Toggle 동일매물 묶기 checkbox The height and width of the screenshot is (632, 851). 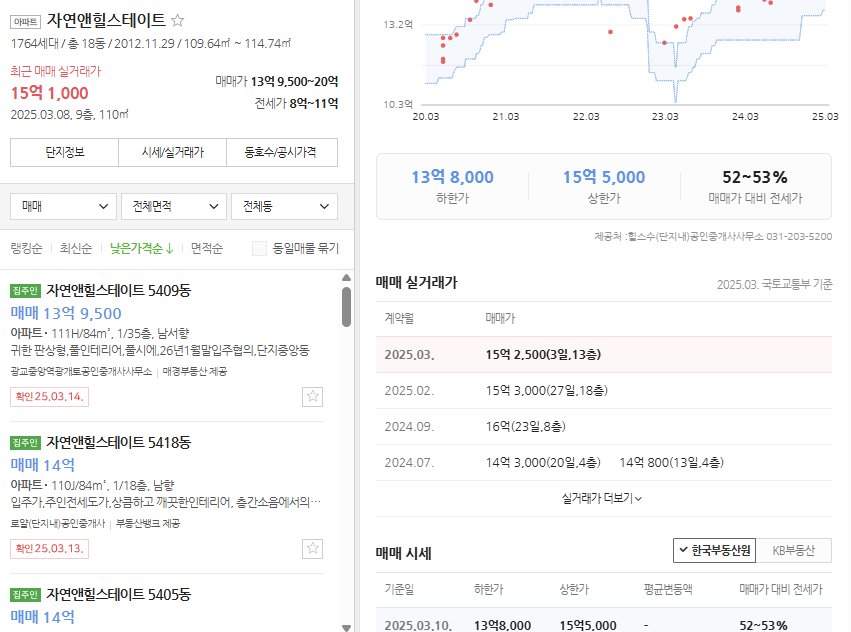click(259, 248)
